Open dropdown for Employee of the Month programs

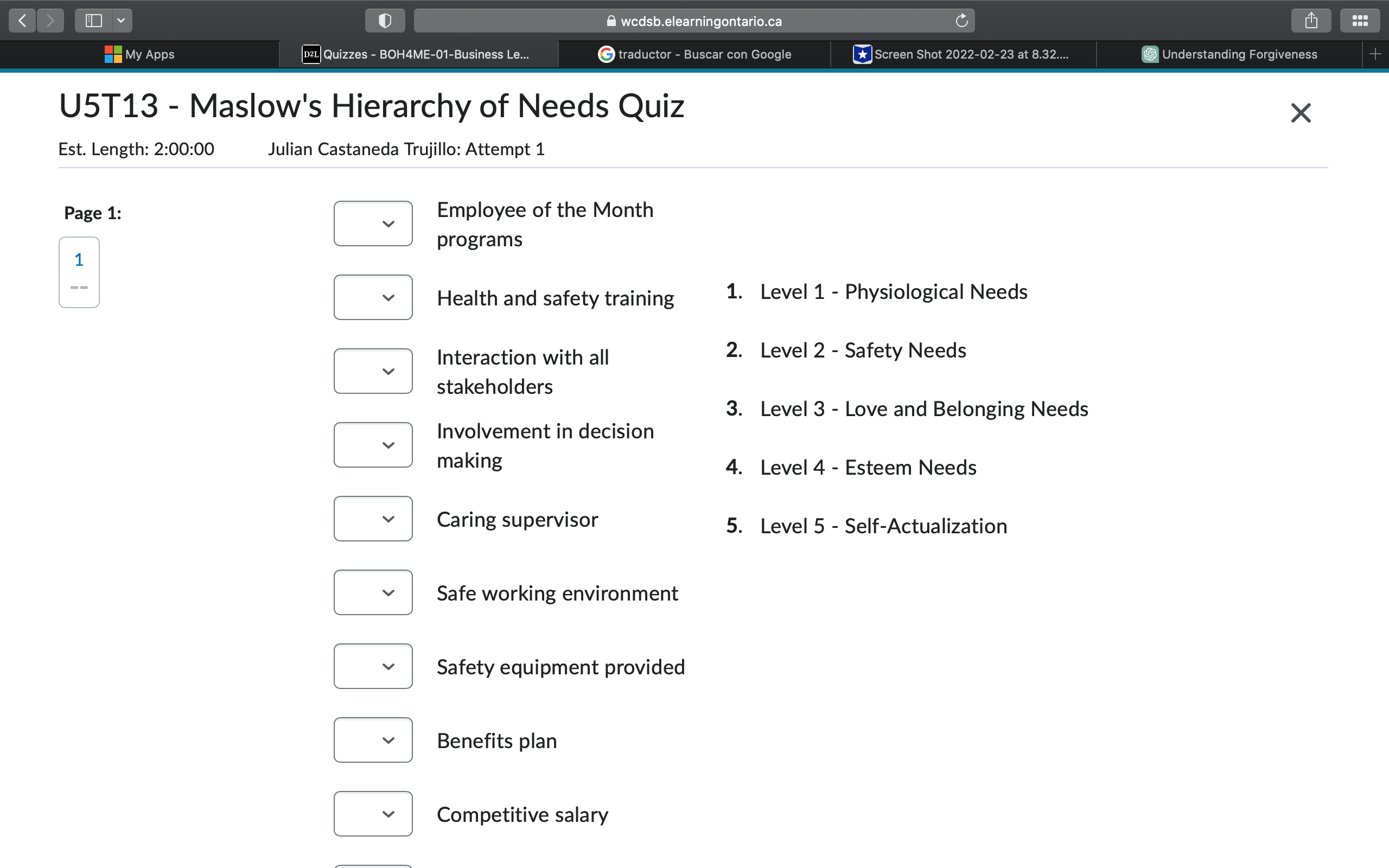click(373, 224)
